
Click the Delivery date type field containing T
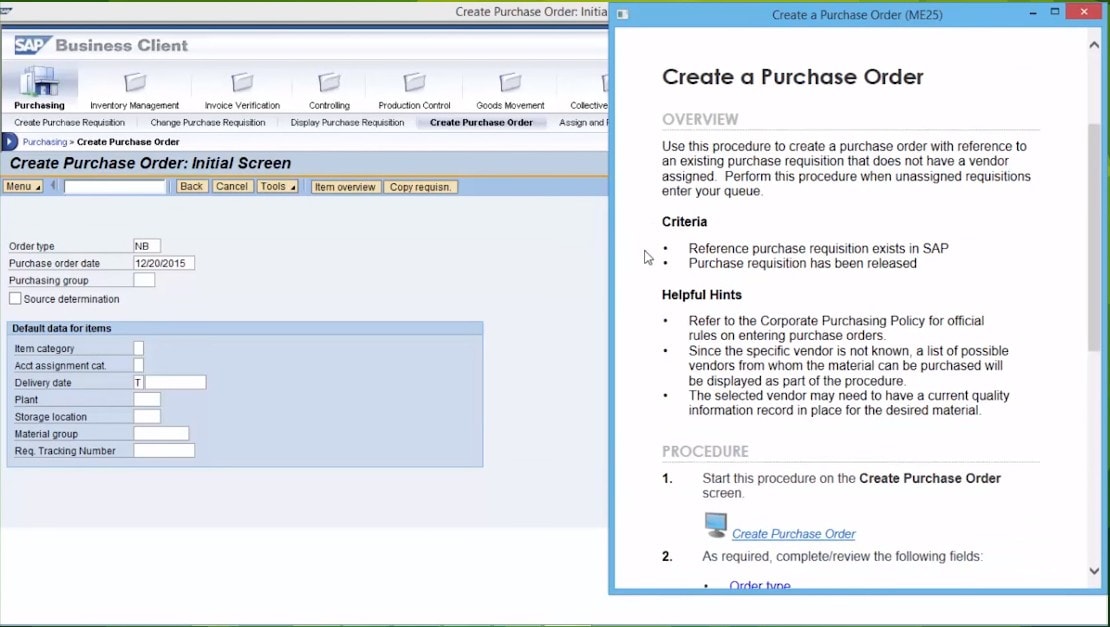pos(138,382)
